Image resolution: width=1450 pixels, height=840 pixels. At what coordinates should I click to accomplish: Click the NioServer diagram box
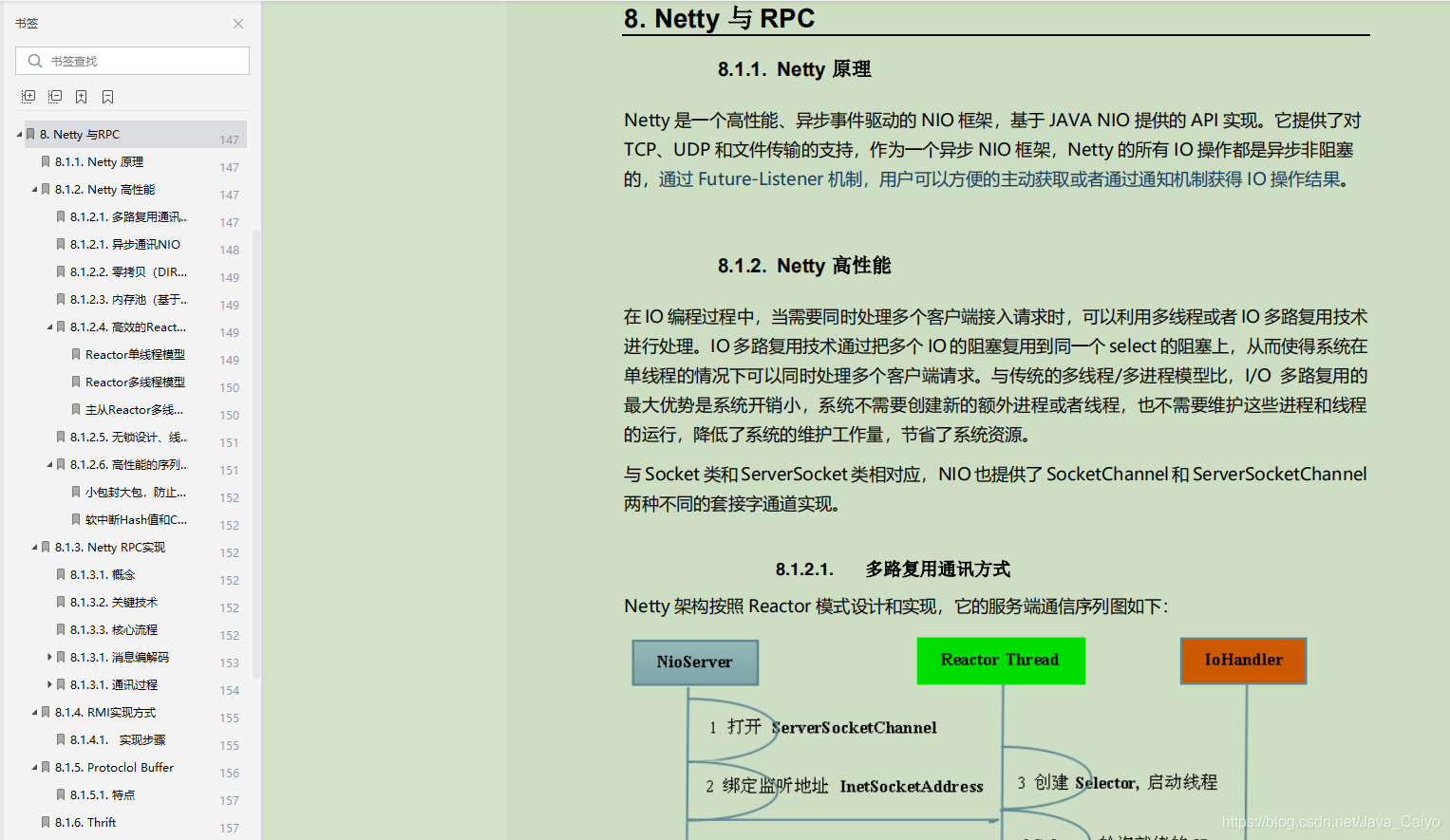click(695, 663)
